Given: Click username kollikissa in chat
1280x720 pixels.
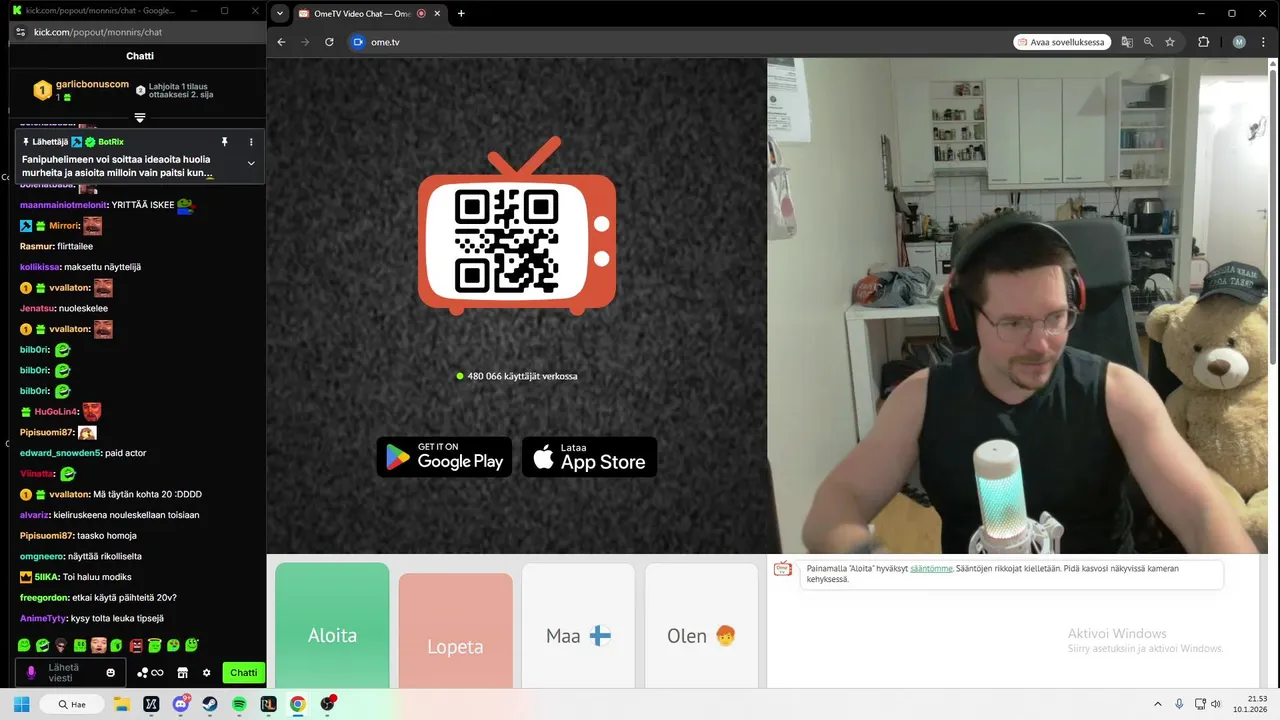Looking at the screenshot, I should click(x=40, y=267).
